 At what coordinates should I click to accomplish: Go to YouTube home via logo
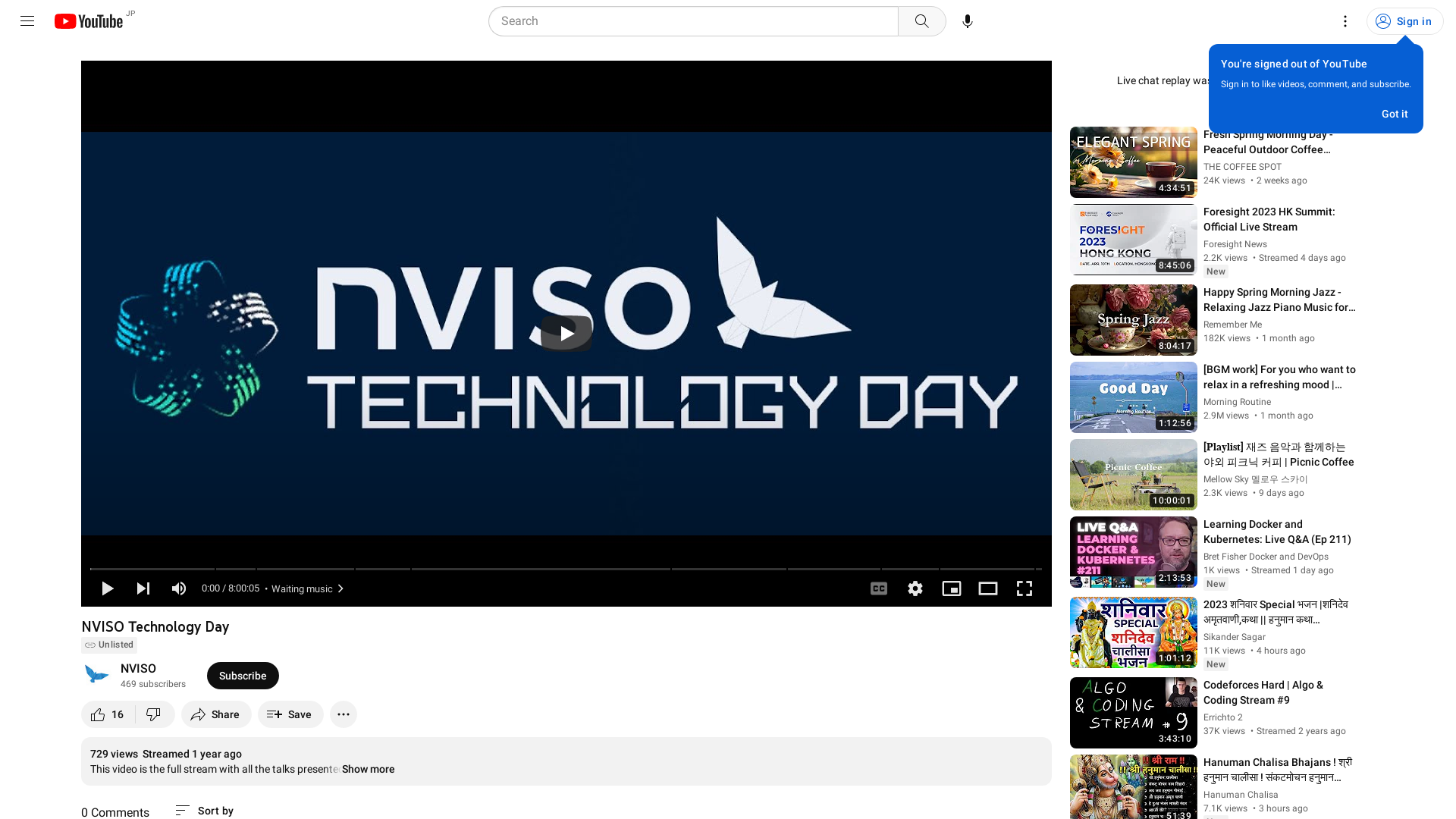[x=89, y=21]
